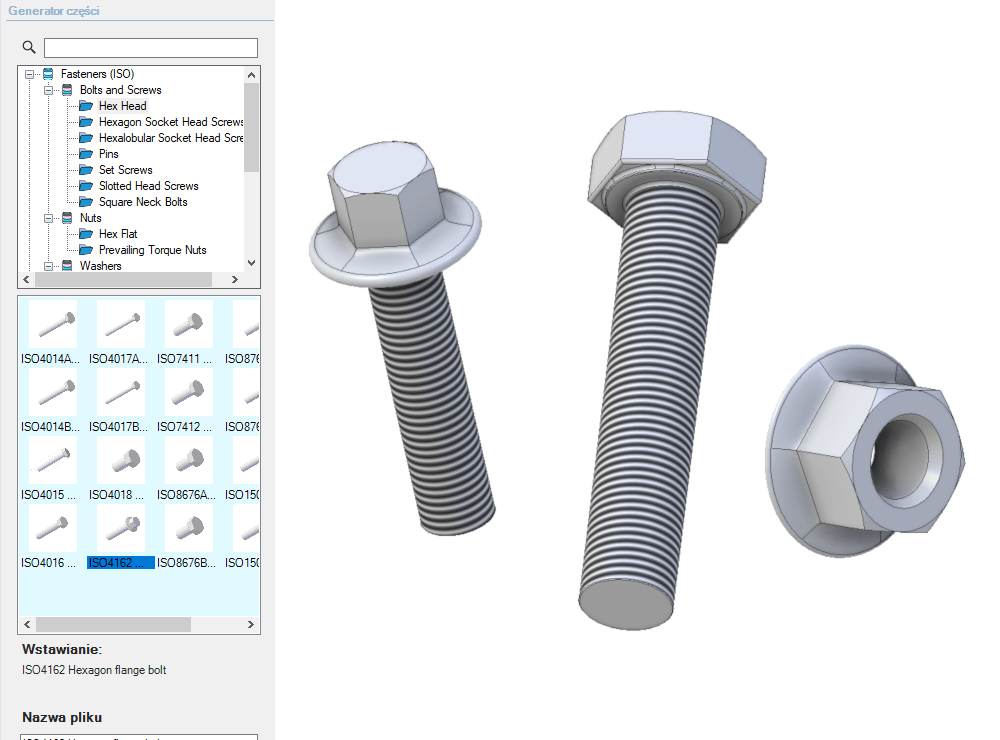Select the ISO7411 bolt thumbnail
The height and width of the screenshot is (740, 1000).
[x=189, y=324]
